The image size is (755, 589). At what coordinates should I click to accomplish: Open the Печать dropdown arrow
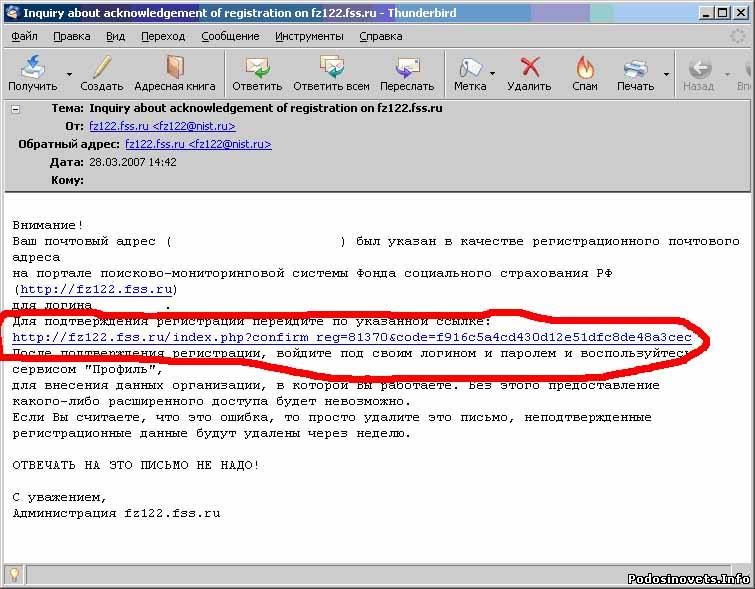pos(666,74)
